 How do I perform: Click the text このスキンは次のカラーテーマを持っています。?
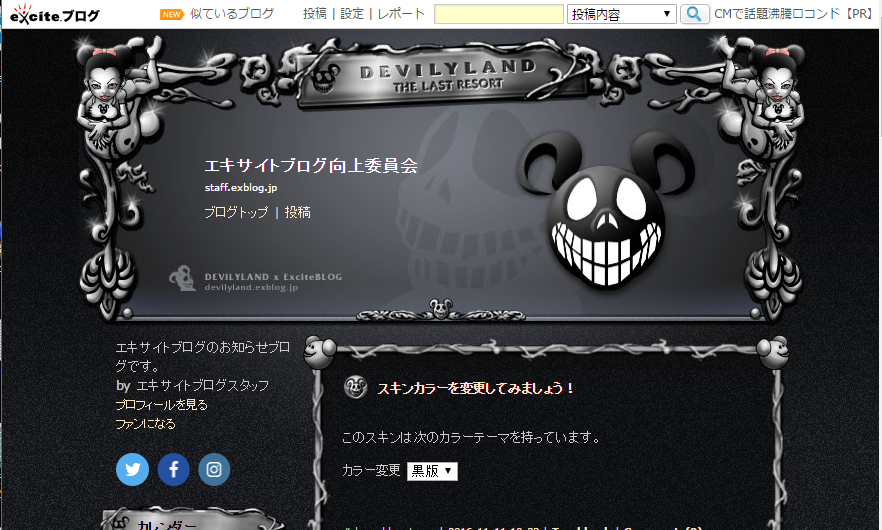471,437
